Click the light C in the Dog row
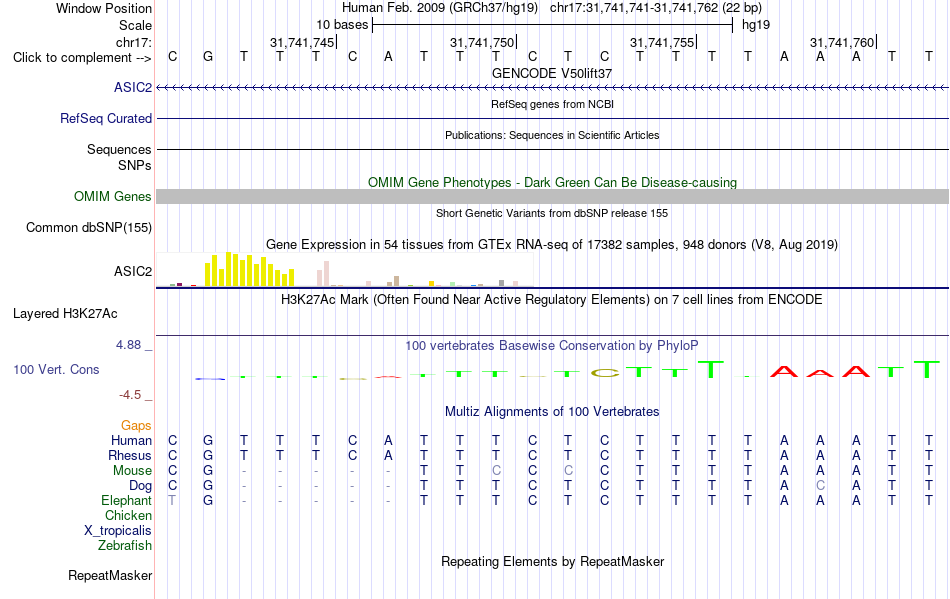 point(820,486)
